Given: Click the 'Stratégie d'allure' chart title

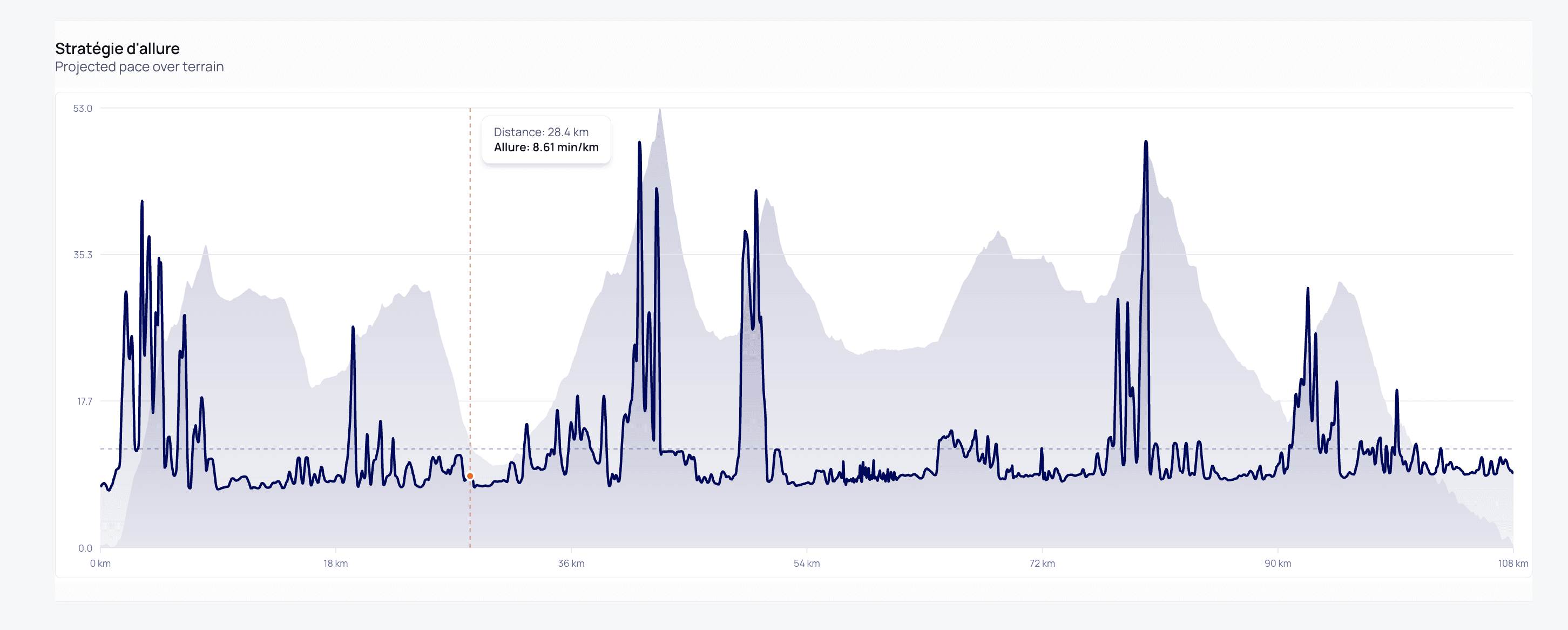Looking at the screenshot, I should (117, 49).
